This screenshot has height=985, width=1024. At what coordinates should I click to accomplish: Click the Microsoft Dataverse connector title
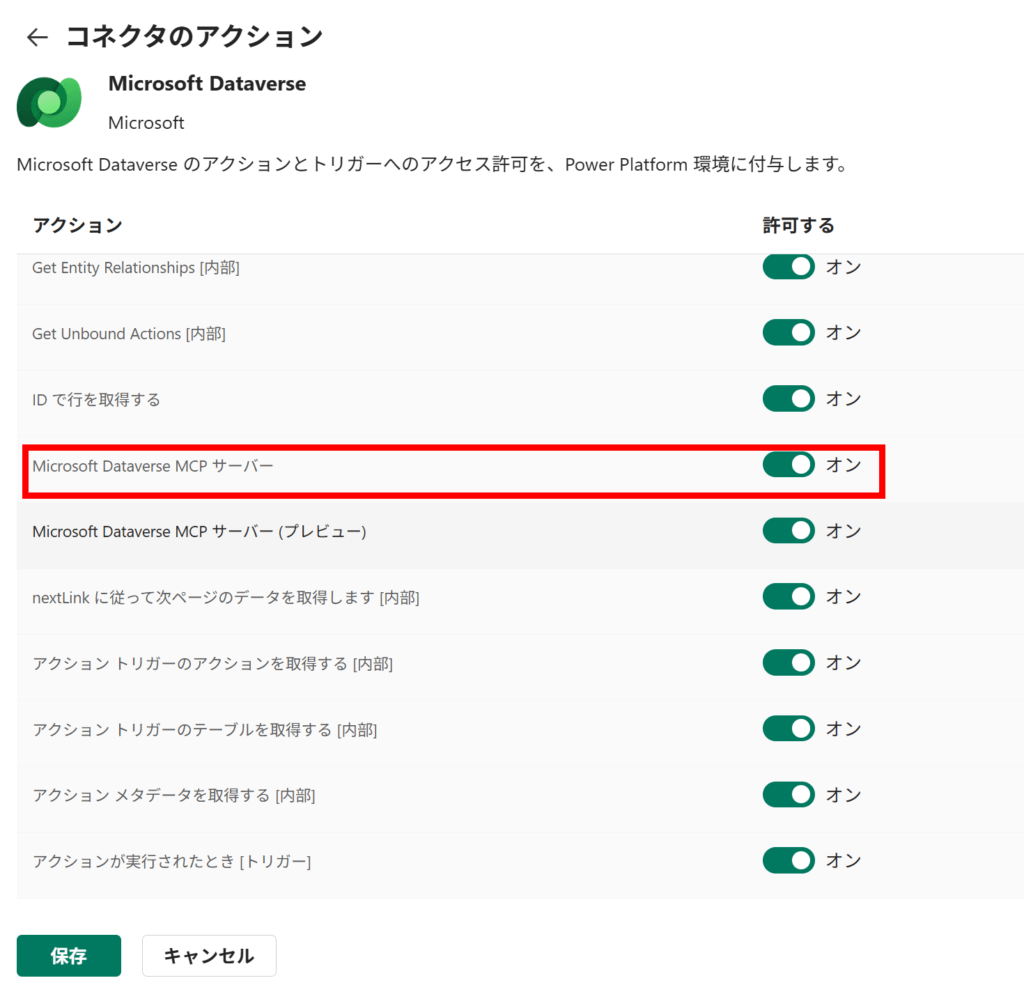click(207, 84)
